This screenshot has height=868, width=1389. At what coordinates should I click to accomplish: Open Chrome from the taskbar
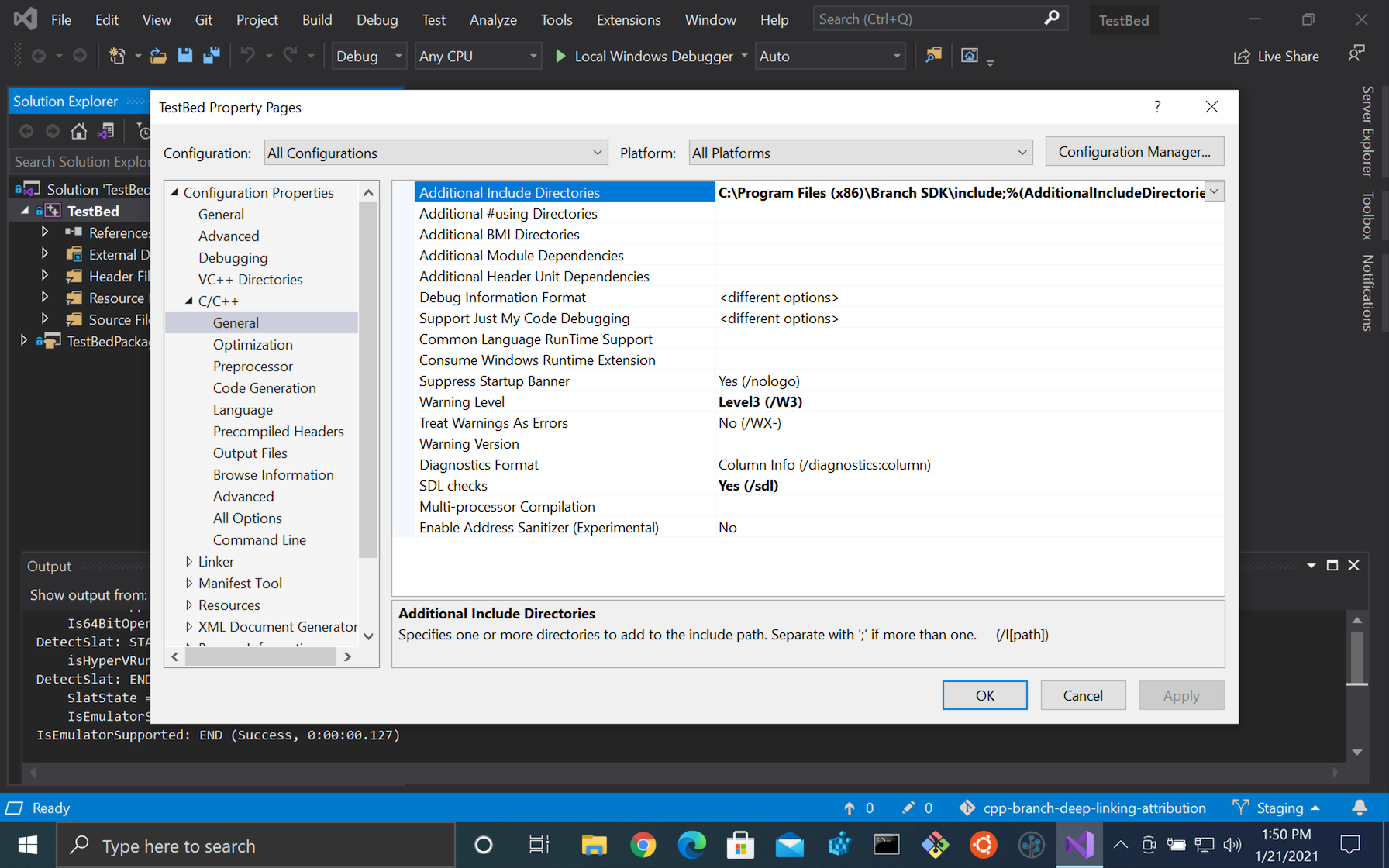[643, 845]
